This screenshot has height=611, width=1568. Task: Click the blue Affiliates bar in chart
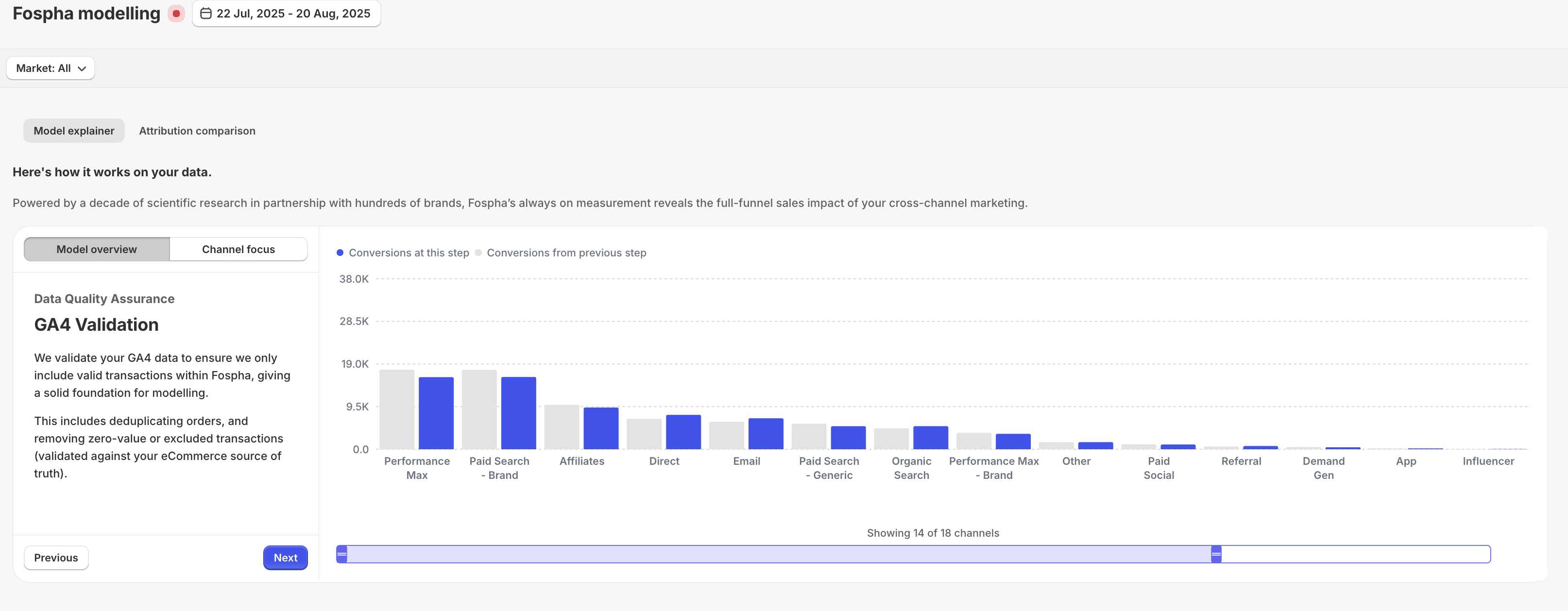point(601,428)
